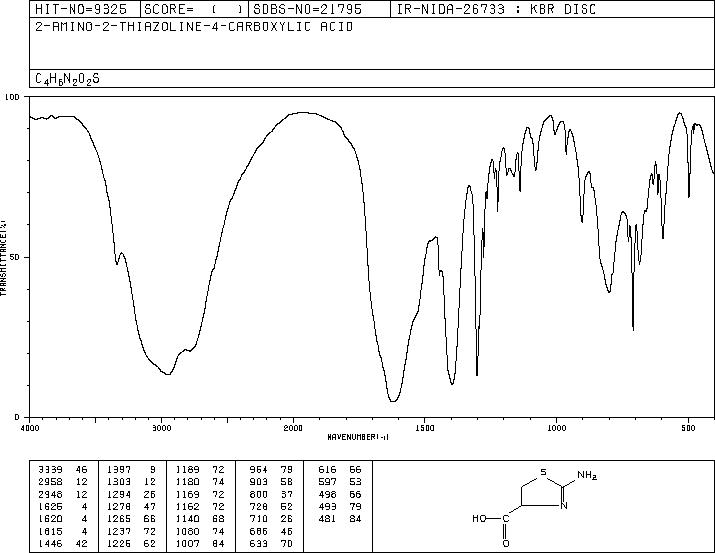715x553 pixels.
Task: Click the chemical structure drawing thumbnail
Action: coord(534,506)
